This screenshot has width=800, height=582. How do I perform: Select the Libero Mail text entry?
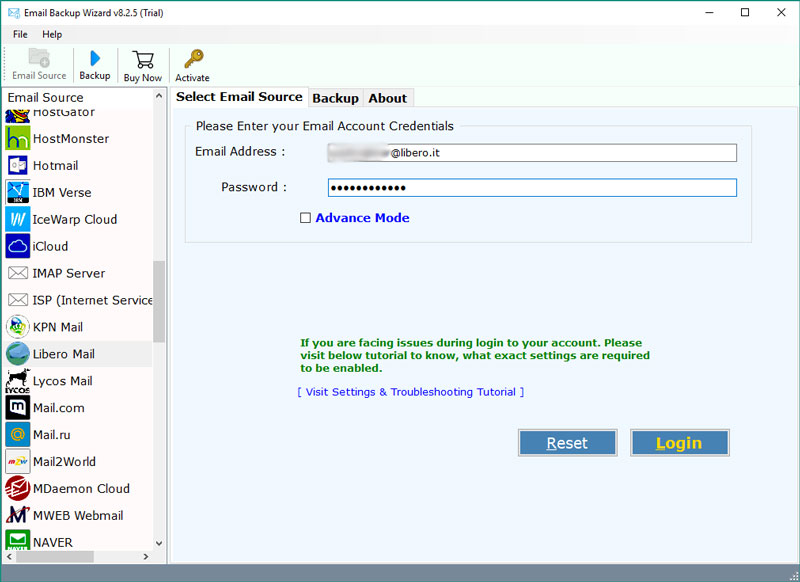coord(64,354)
